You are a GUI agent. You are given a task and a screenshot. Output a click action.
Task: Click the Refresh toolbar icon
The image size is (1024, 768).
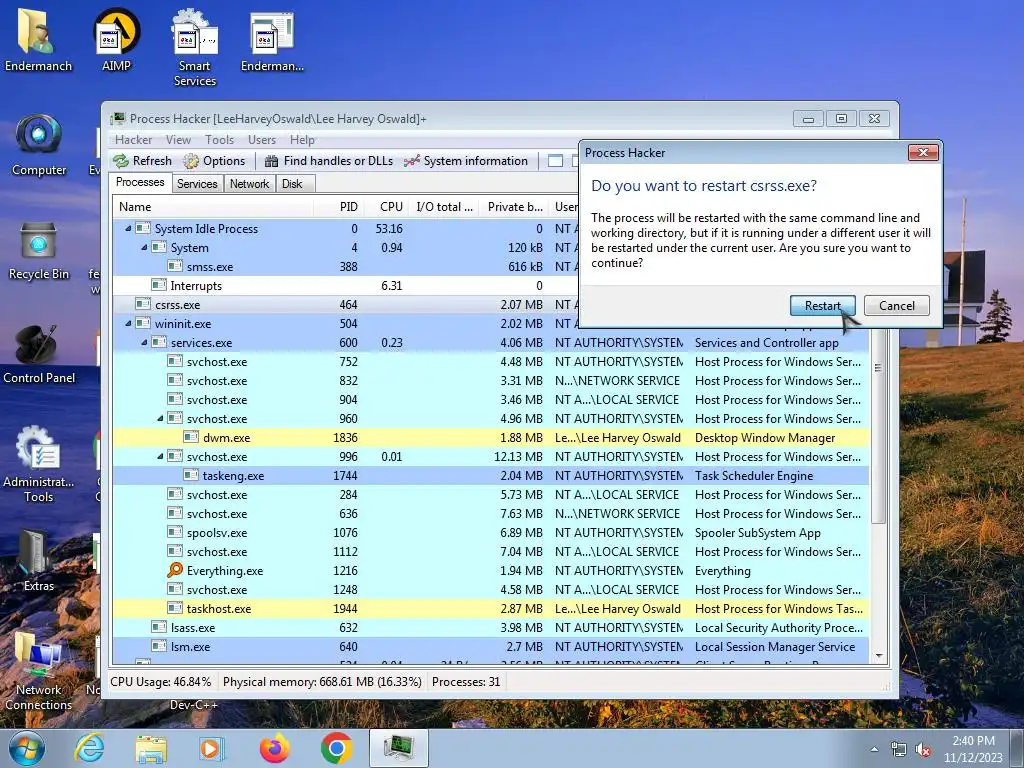pos(121,161)
